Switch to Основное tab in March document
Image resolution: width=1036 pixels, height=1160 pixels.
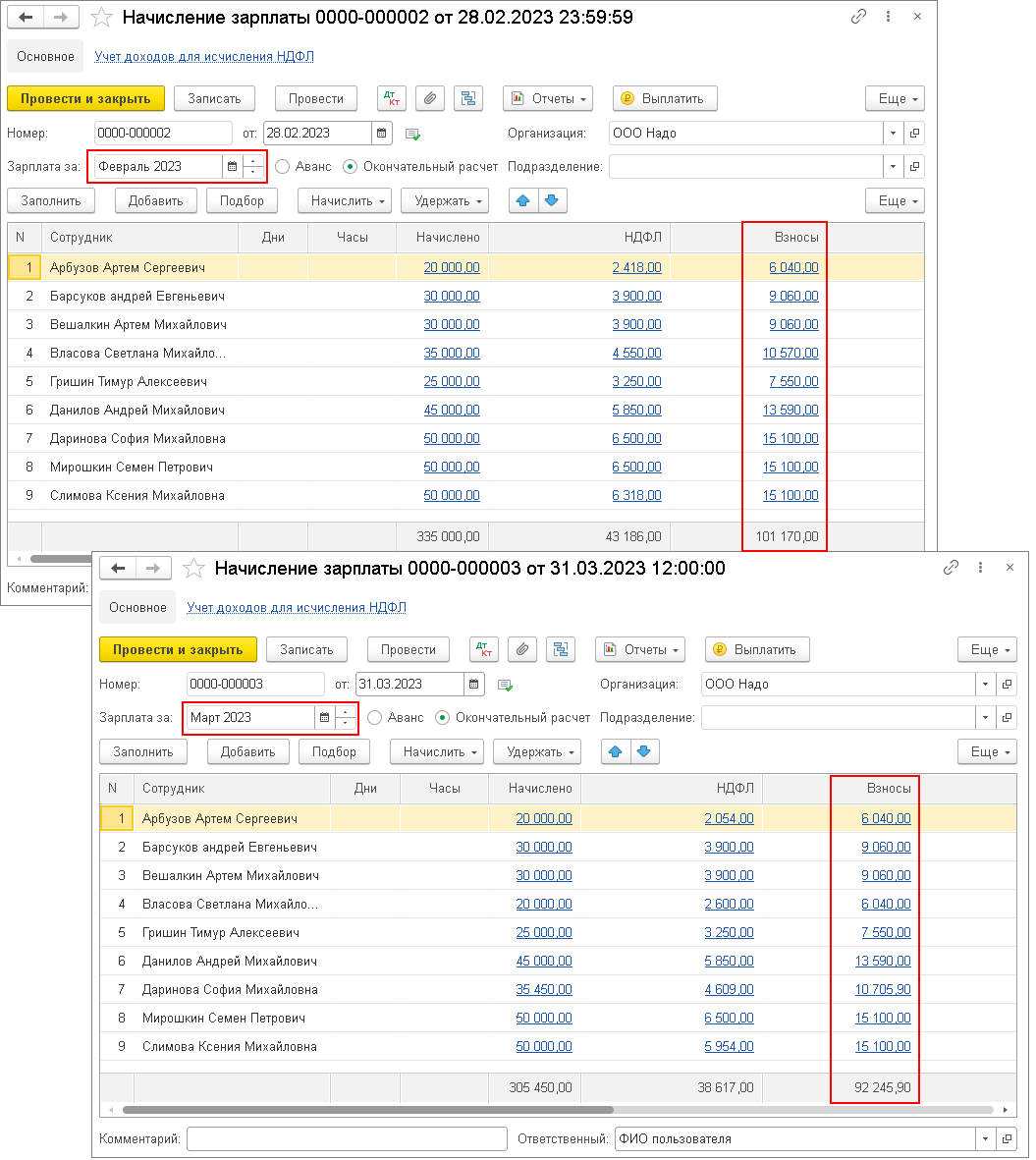tap(137, 607)
